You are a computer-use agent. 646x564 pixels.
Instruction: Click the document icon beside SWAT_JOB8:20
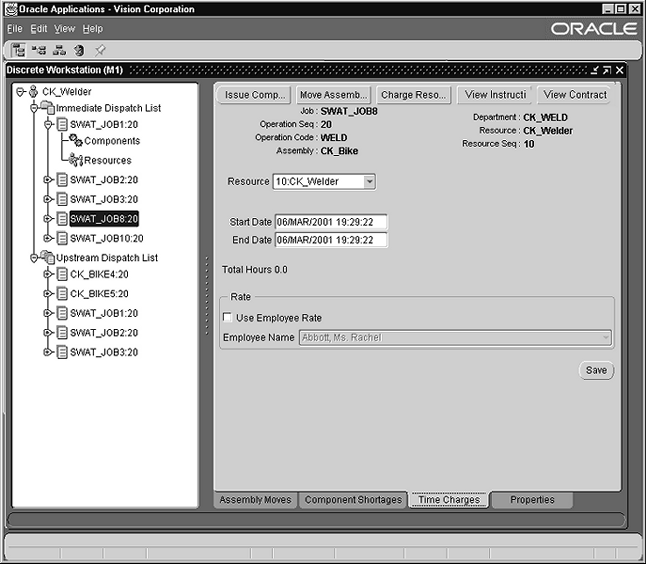point(62,218)
